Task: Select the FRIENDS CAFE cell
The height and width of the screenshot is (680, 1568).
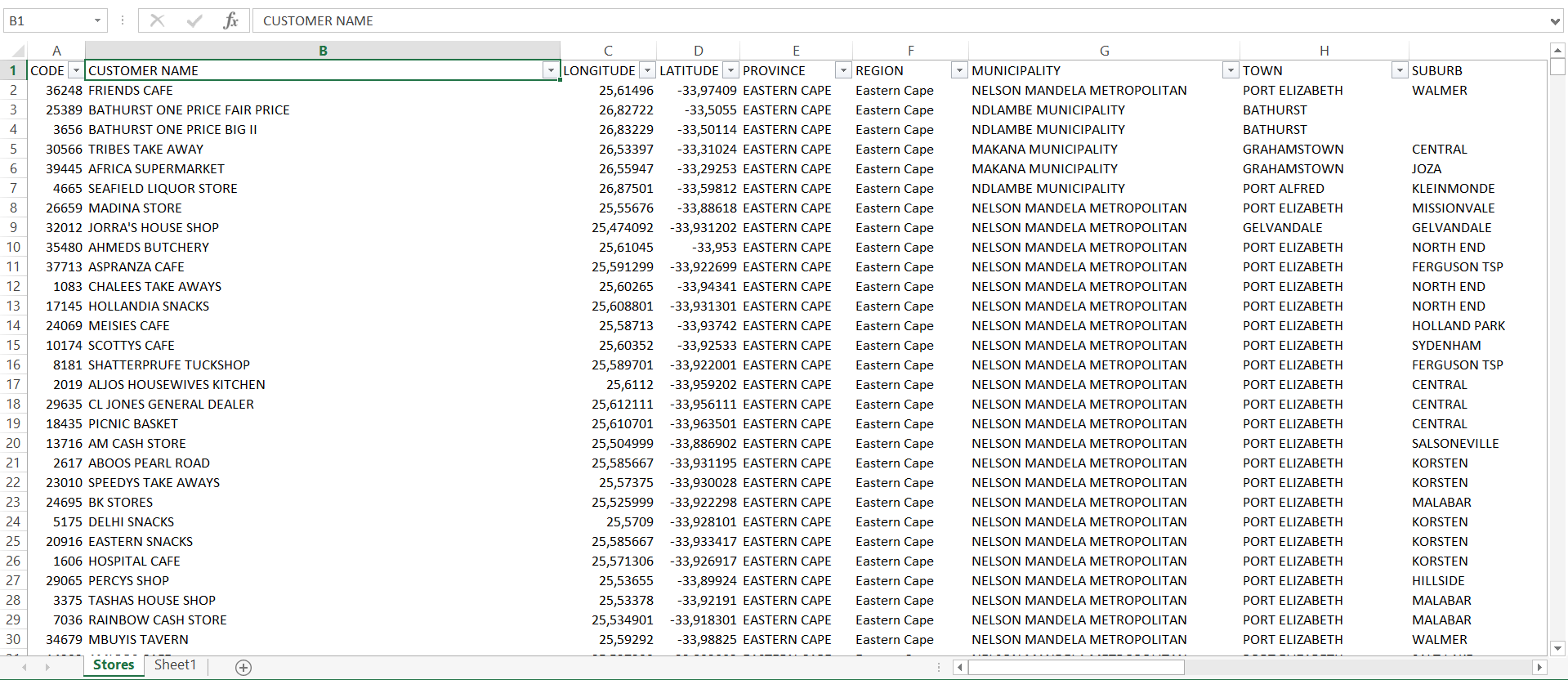Action: coord(323,91)
